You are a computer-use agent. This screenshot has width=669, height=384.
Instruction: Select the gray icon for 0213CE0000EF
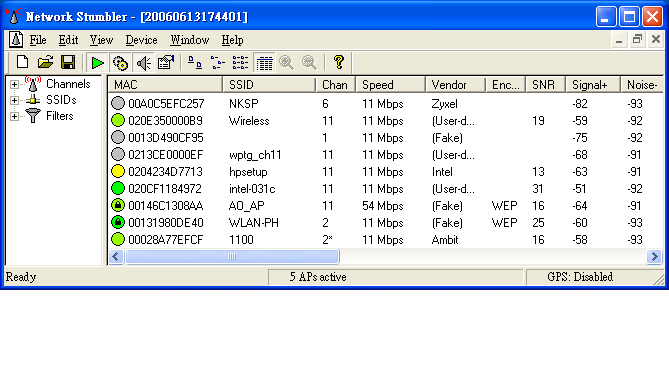118,154
